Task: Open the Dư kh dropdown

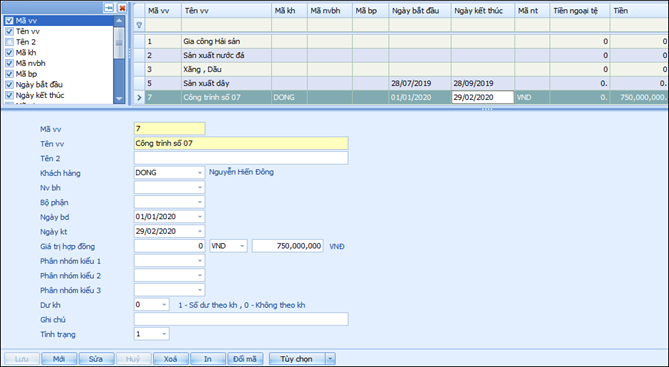Action: pyautogui.click(x=164, y=305)
